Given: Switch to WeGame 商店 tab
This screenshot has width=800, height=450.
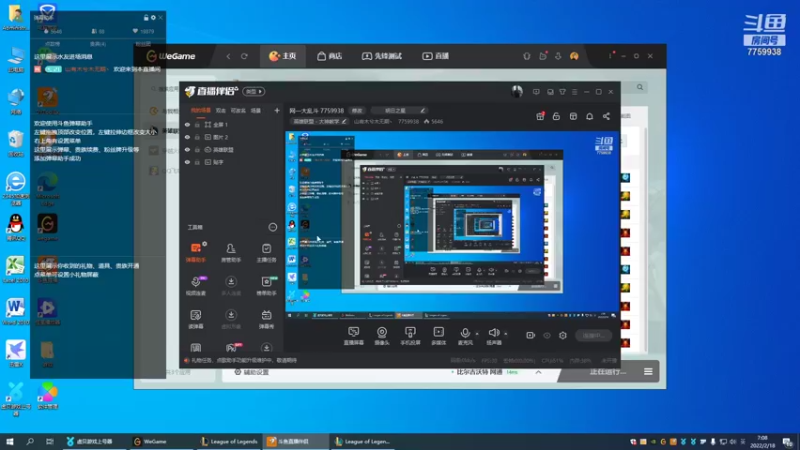Looking at the screenshot, I should point(330,56).
